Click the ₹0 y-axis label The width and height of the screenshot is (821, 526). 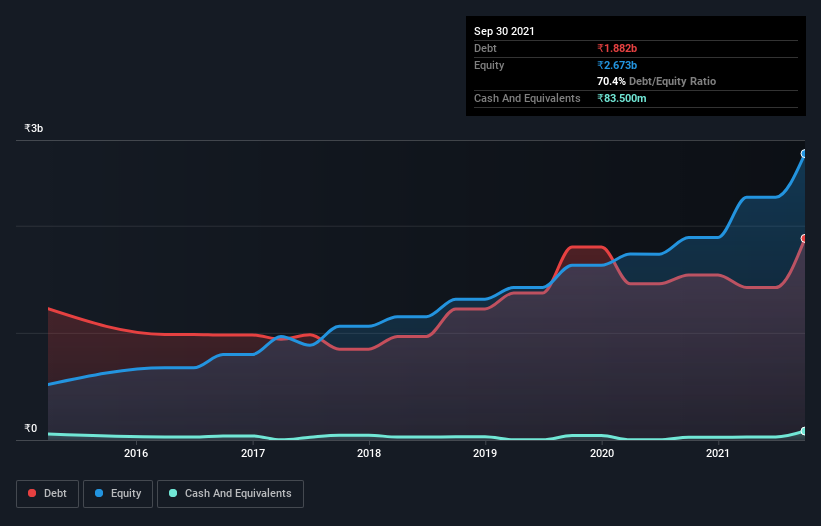click(31, 428)
